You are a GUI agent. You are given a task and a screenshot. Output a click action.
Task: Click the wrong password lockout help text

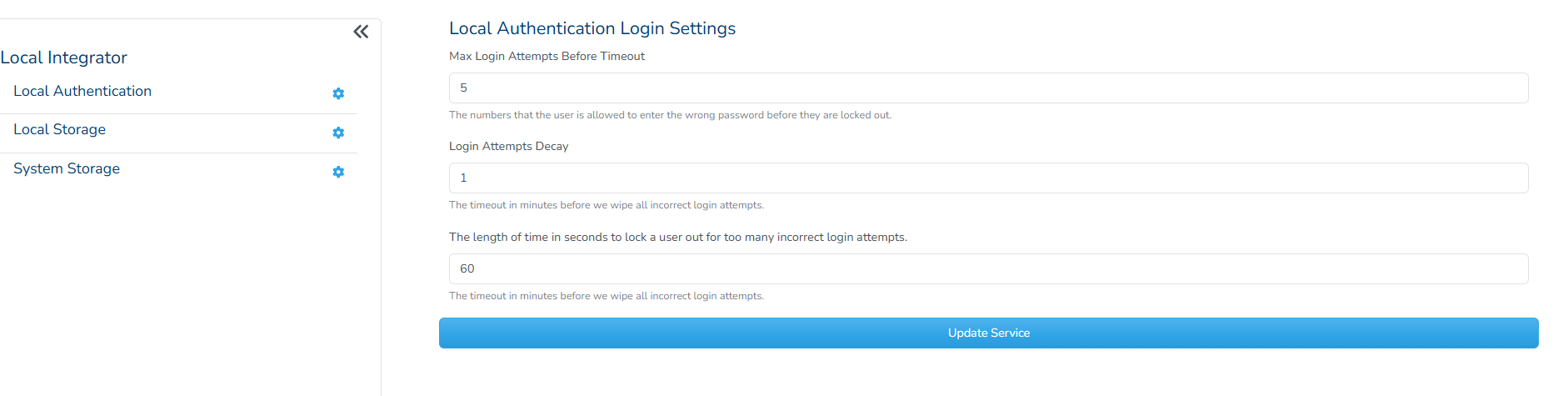pos(670,115)
